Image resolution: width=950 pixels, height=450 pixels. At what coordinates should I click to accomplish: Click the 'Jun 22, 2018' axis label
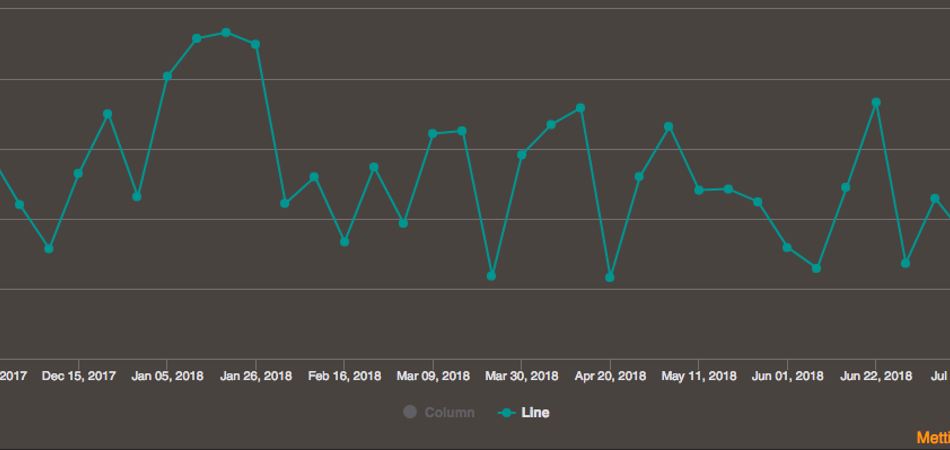[x=876, y=377]
